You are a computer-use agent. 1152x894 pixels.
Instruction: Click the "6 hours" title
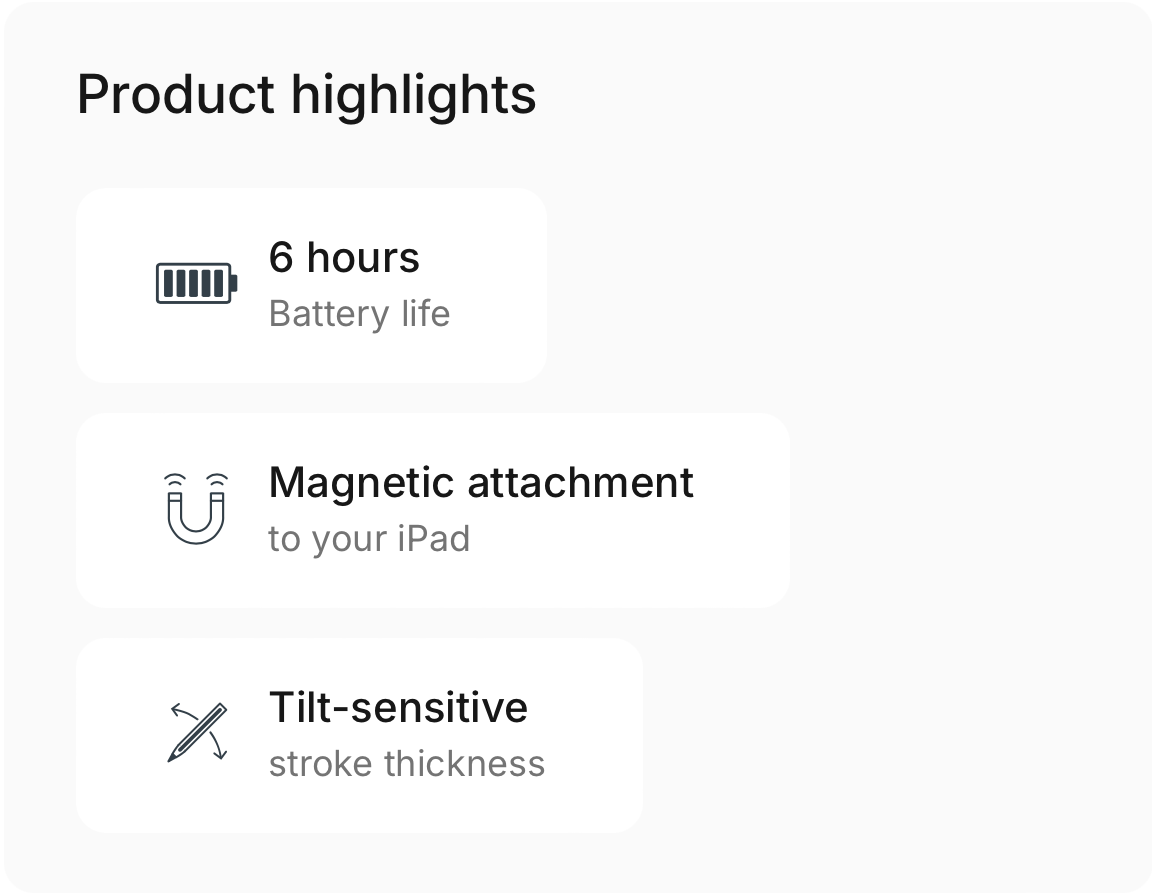(x=344, y=258)
